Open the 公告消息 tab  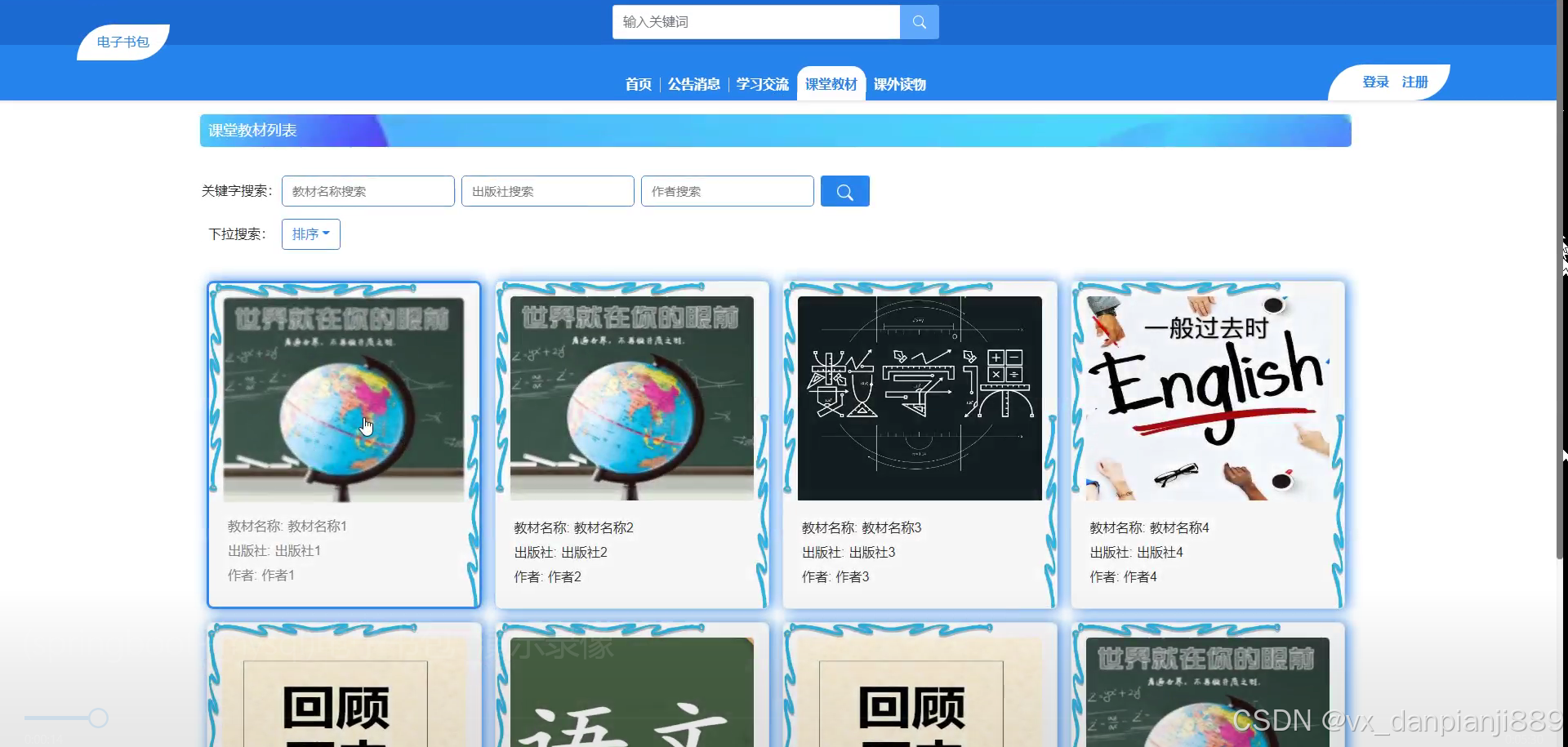point(693,84)
